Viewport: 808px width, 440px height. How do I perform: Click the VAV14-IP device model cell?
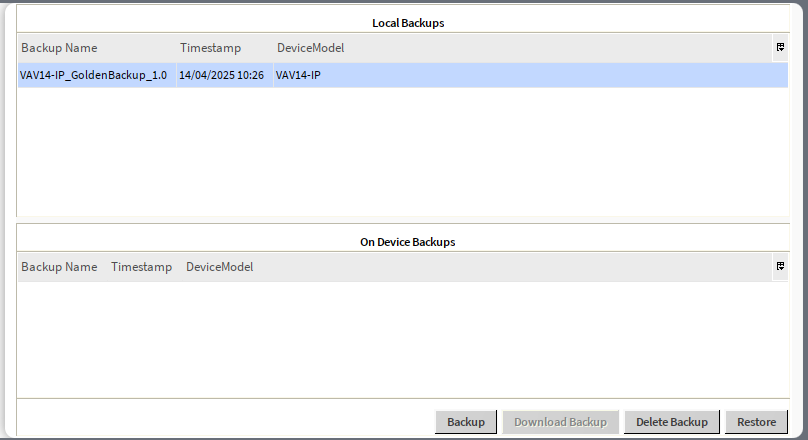pyautogui.click(x=298, y=75)
